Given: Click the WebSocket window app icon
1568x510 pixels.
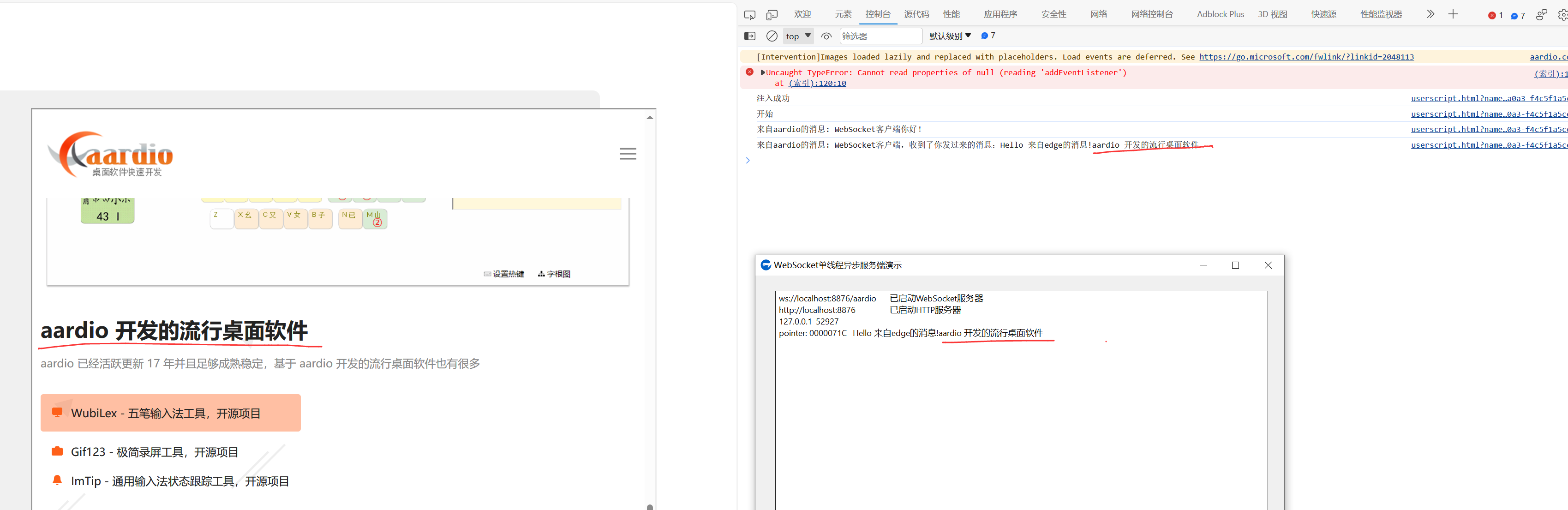Looking at the screenshot, I should [766, 265].
